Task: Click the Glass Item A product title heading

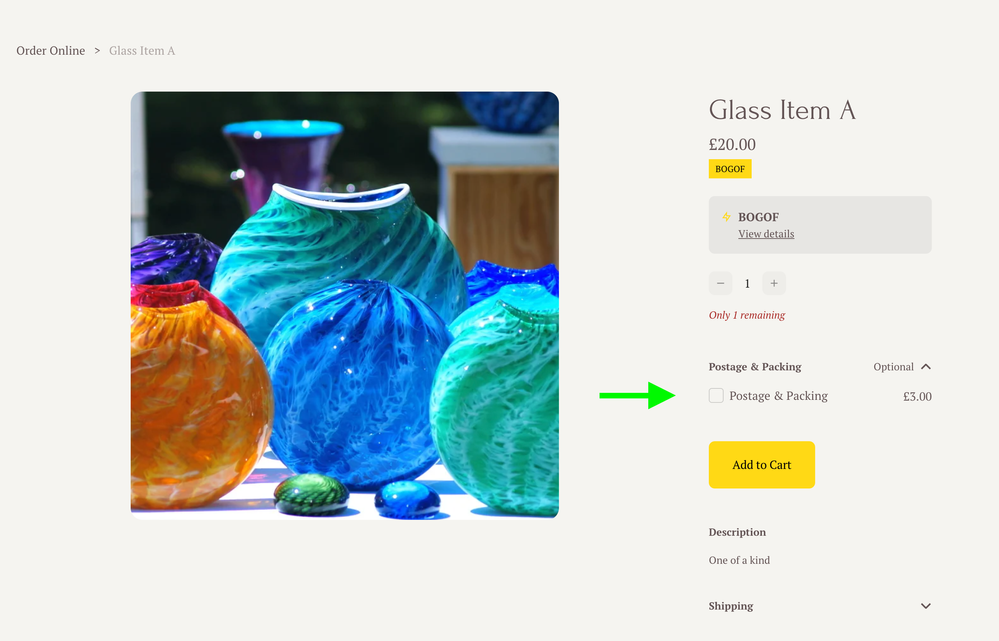Action: 782,110
